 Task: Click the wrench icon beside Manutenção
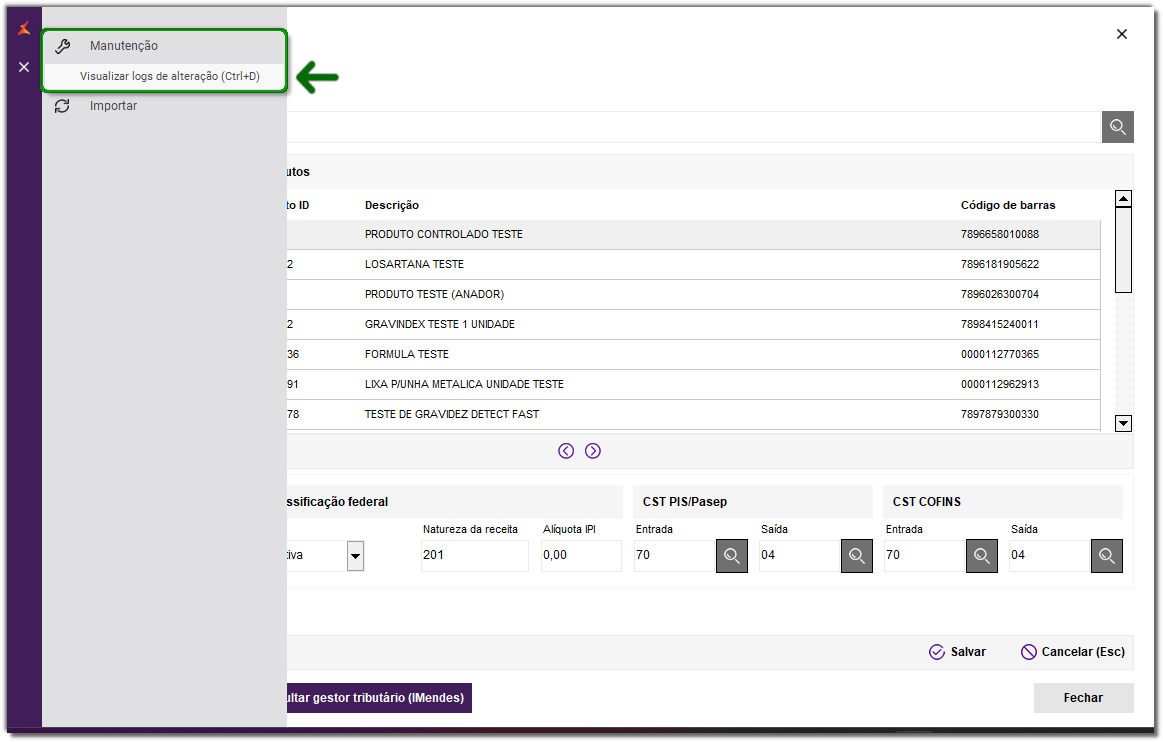point(63,46)
